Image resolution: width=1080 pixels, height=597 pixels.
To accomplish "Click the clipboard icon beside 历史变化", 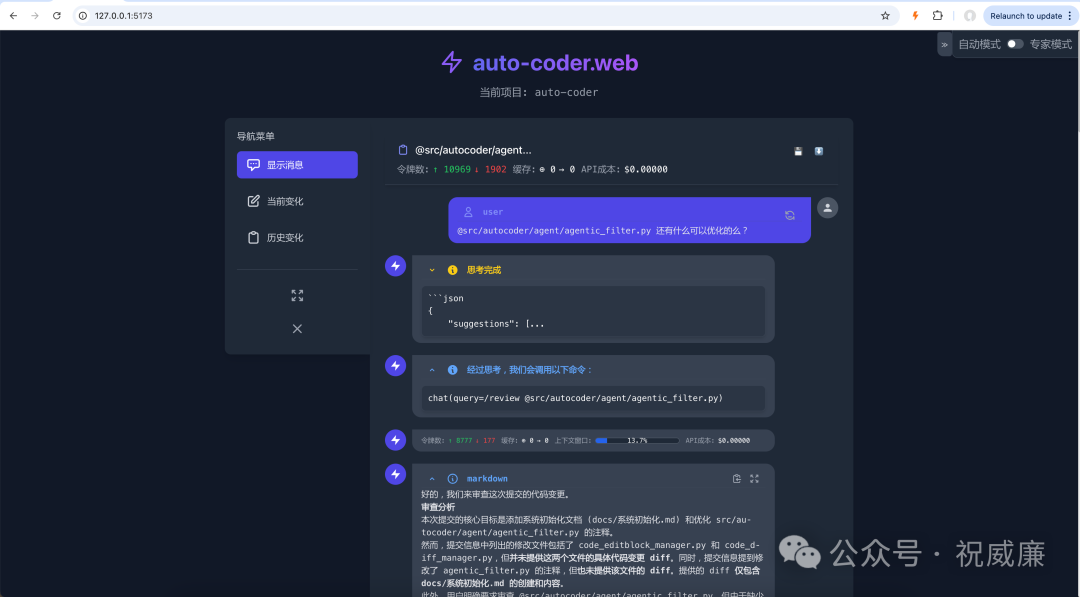I will pyautogui.click(x=253, y=238).
